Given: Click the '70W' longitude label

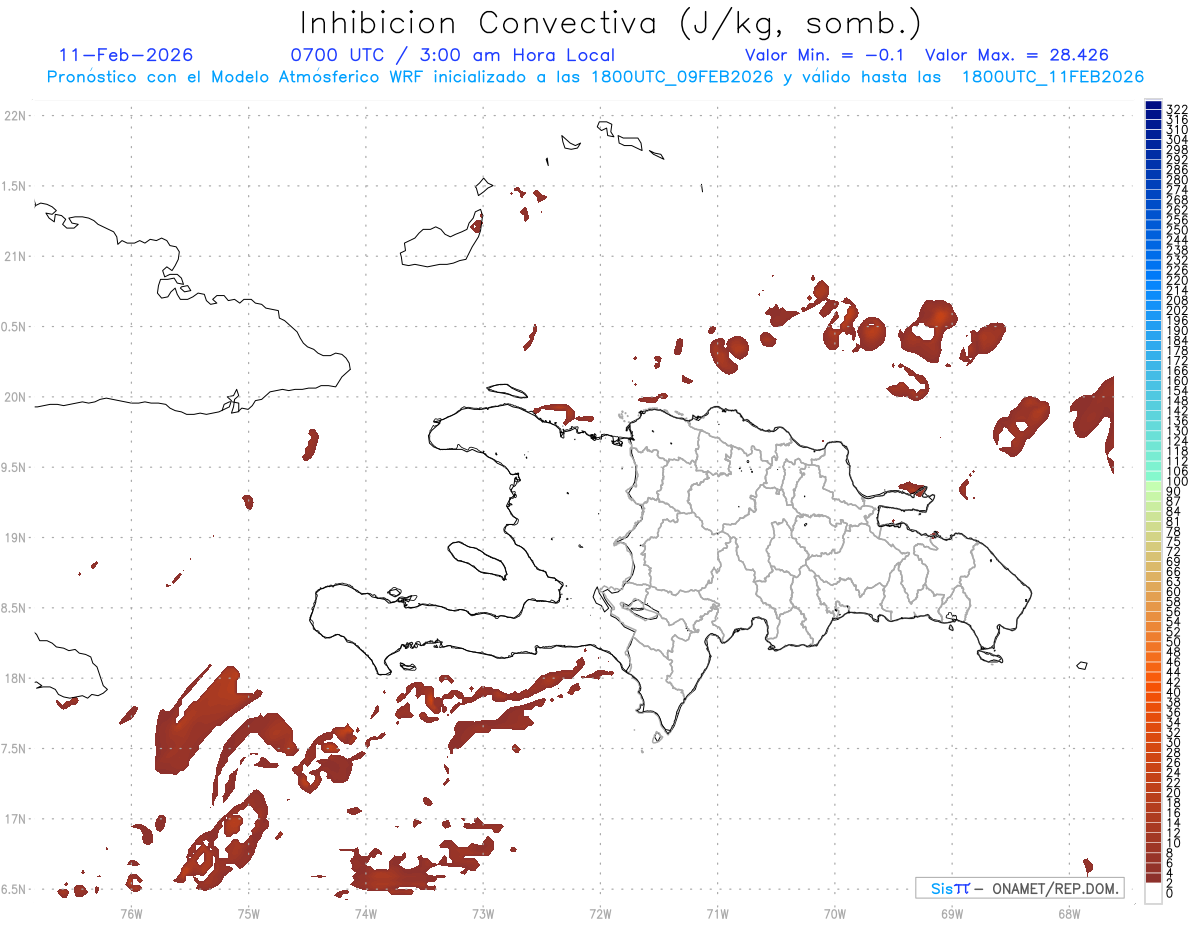Looking at the screenshot, I should [834, 913].
